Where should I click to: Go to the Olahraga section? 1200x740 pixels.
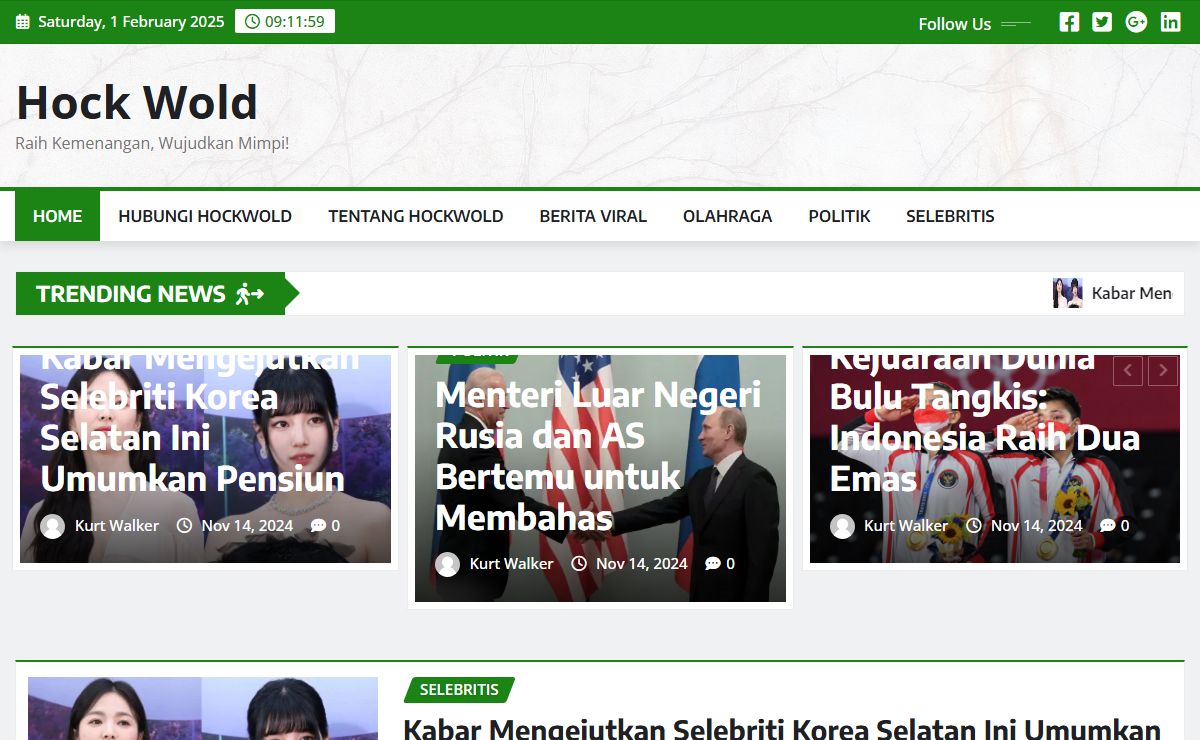pyautogui.click(x=727, y=216)
